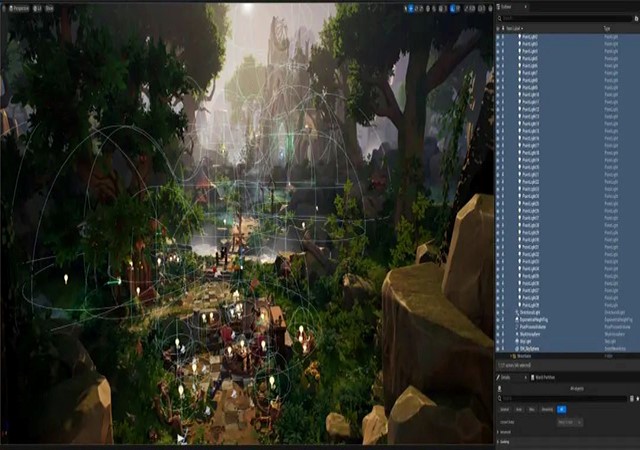This screenshot has width=640, height=450.
Task: Toggle ExponentialHeightFog visibility eye
Action: 498,320
